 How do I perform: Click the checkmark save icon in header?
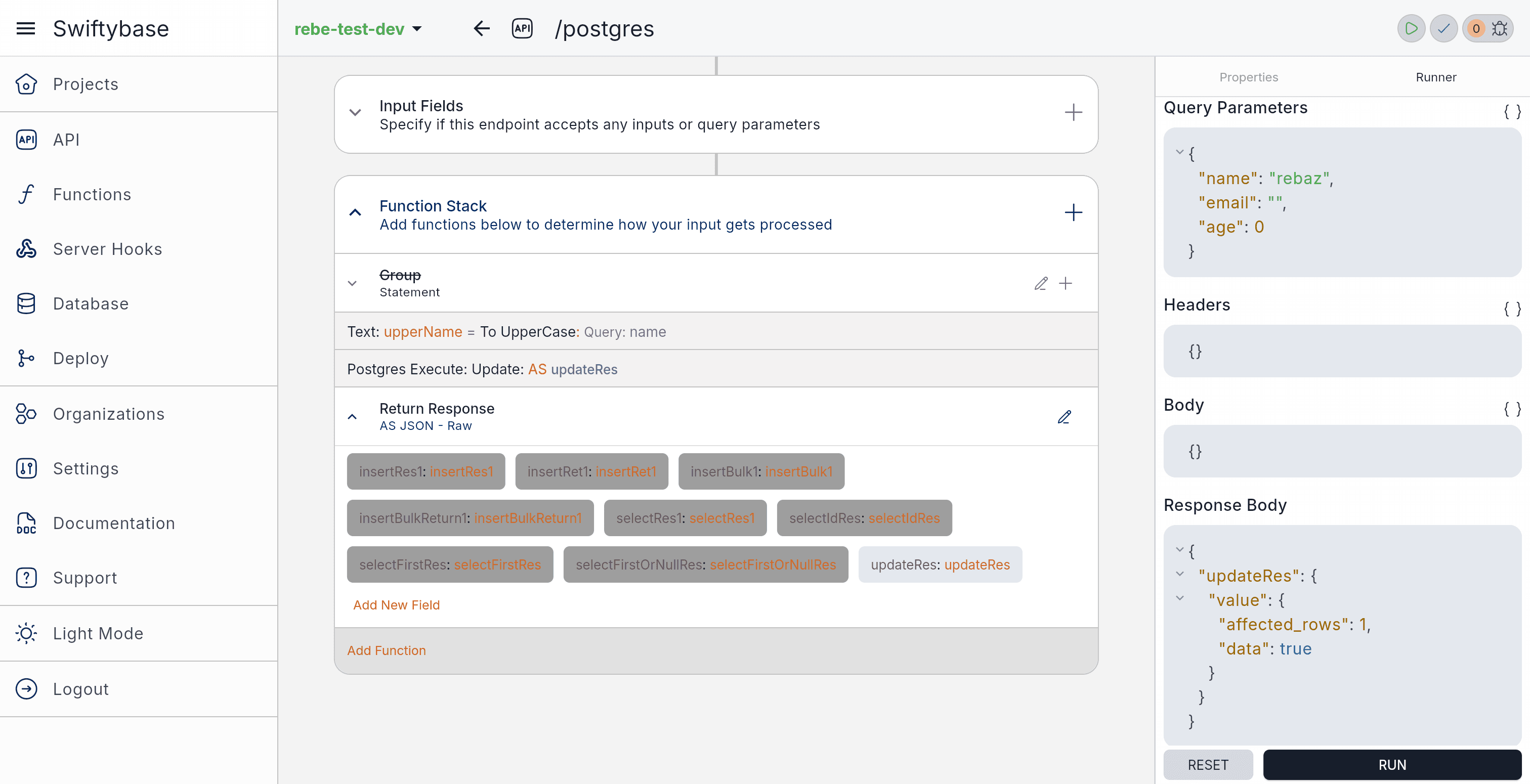[1444, 28]
